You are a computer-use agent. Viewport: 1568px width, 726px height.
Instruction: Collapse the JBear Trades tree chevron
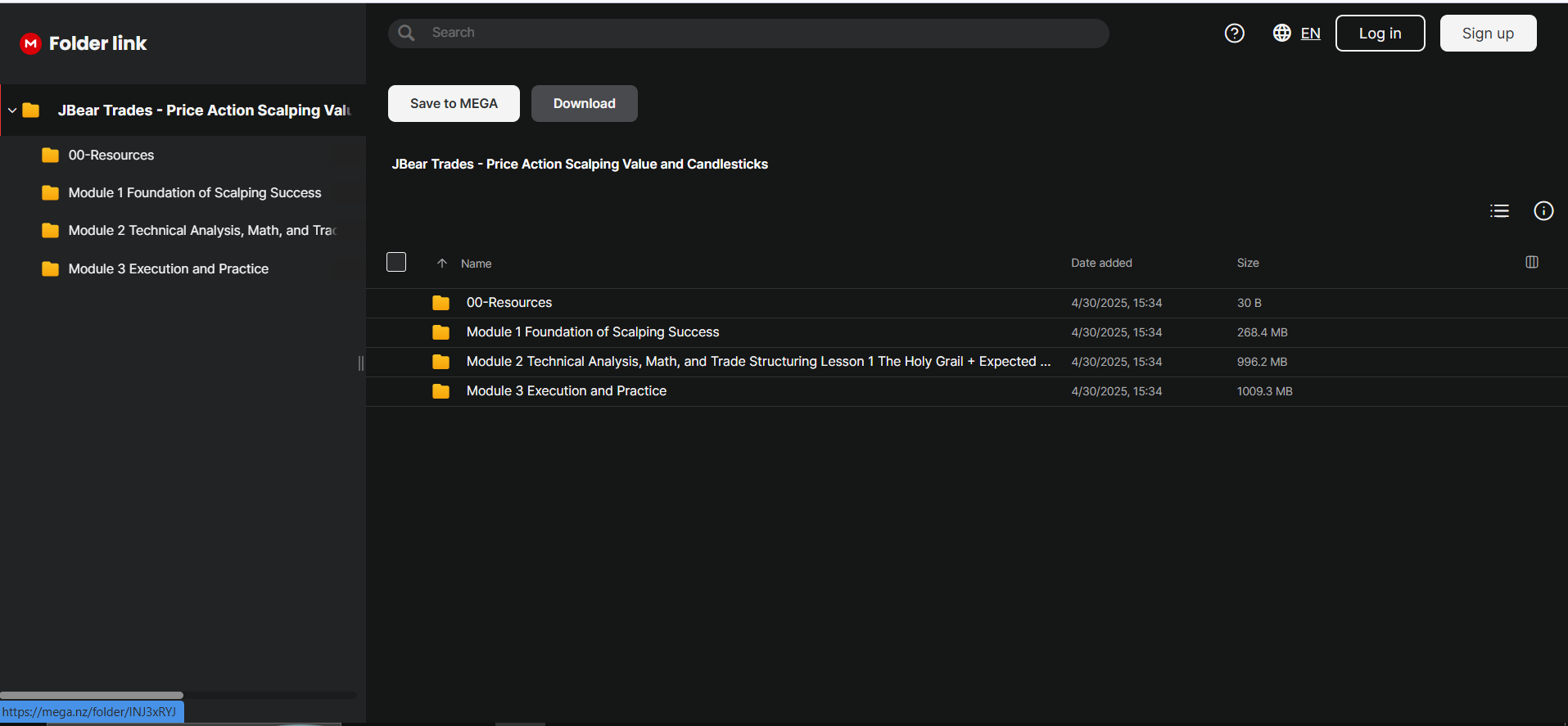point(12,110)
